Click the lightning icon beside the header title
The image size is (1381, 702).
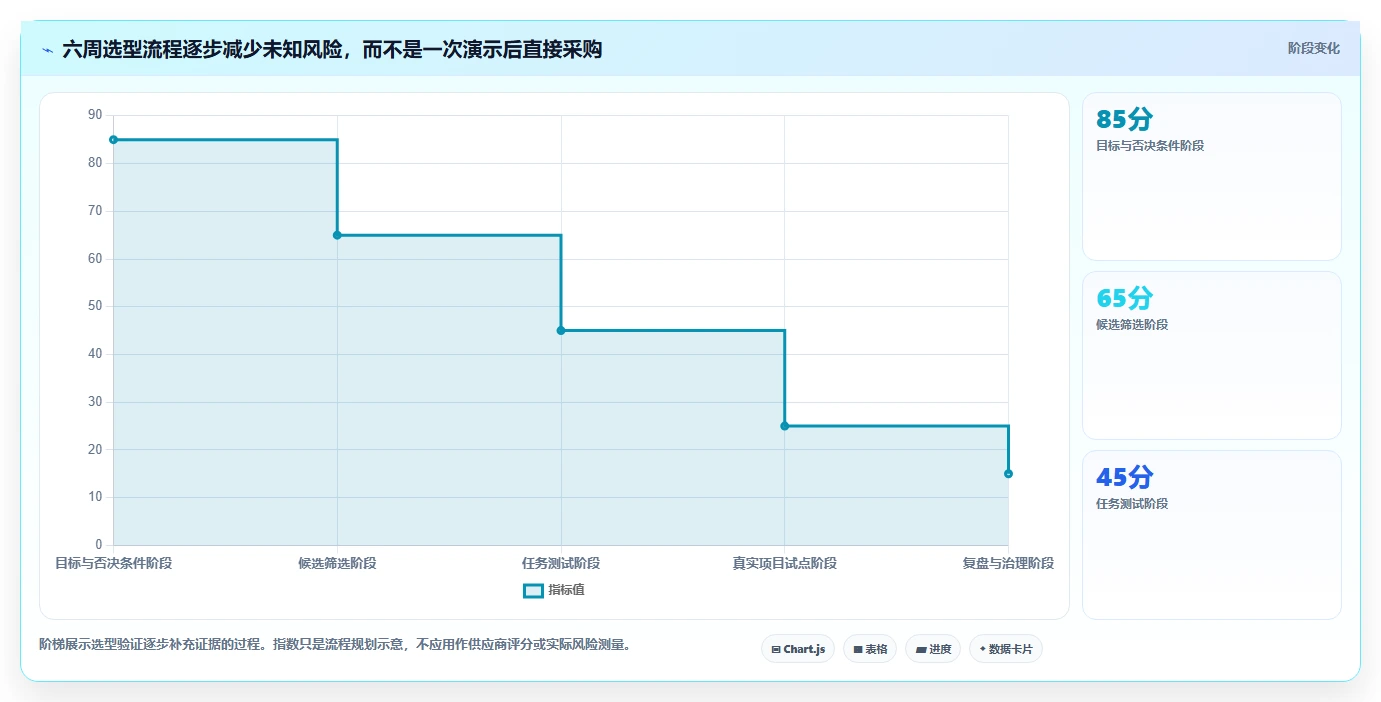[47, 49]
